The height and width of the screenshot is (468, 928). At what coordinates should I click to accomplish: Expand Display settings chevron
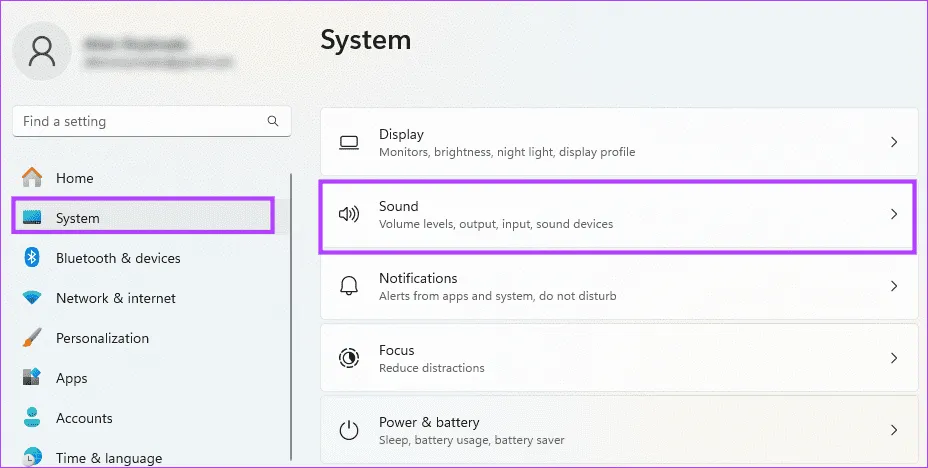[x=894, y=143]
